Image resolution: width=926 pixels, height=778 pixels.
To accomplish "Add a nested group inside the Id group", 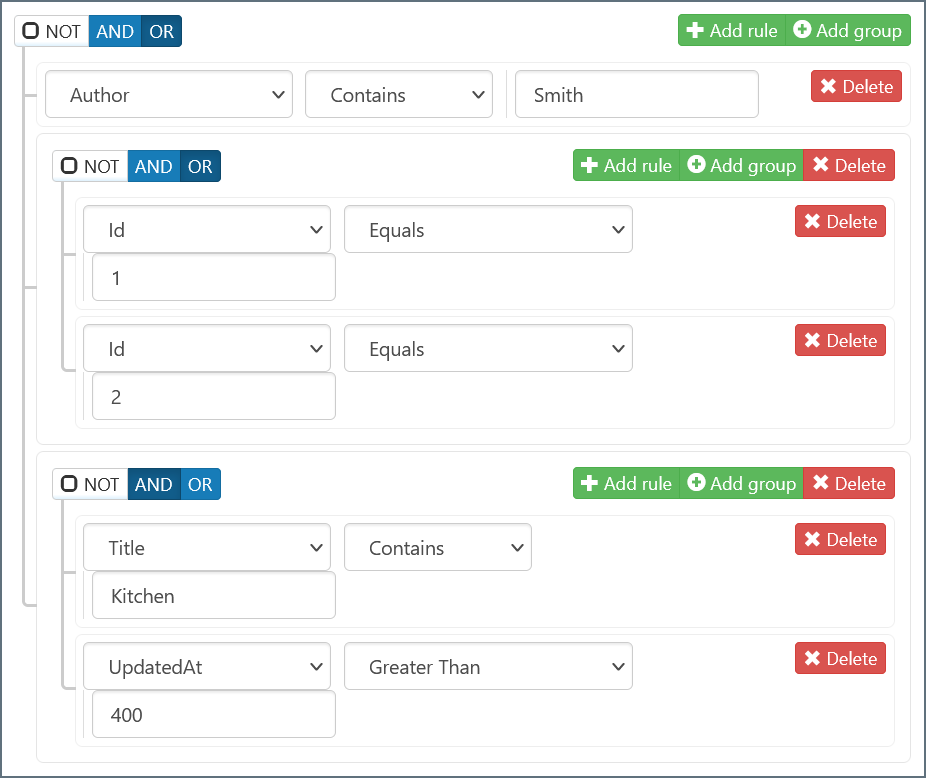I will click(741, 166).
